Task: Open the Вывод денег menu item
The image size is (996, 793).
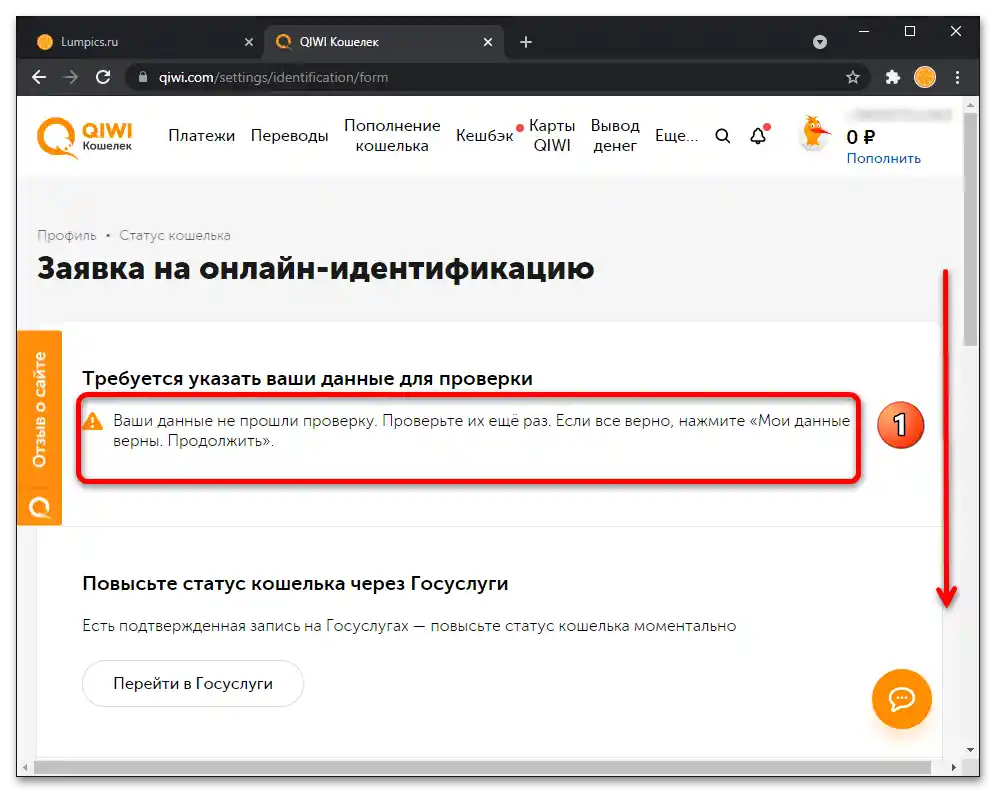Action: [x=615, y=135]
